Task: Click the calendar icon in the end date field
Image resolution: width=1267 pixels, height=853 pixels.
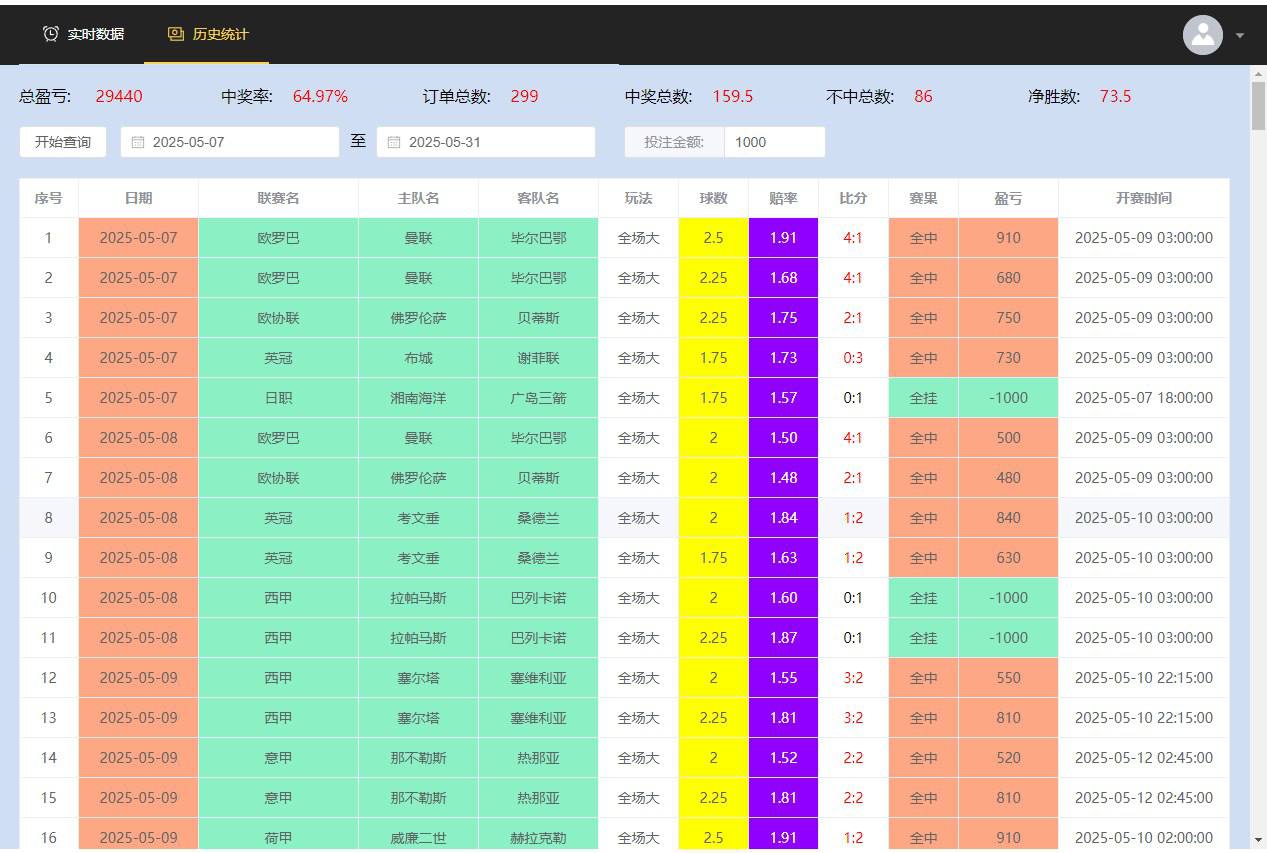Action: pyautogui.click(x=394, y=142)
